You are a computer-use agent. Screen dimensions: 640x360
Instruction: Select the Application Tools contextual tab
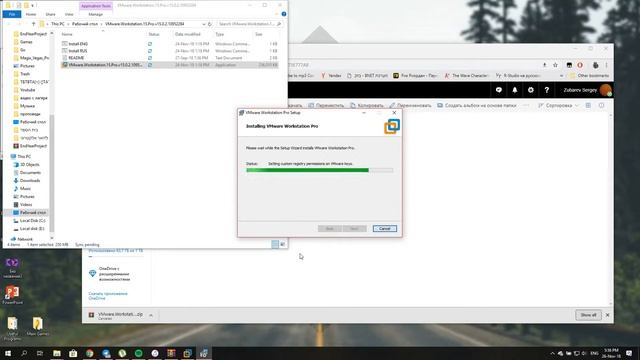point(96,6)
